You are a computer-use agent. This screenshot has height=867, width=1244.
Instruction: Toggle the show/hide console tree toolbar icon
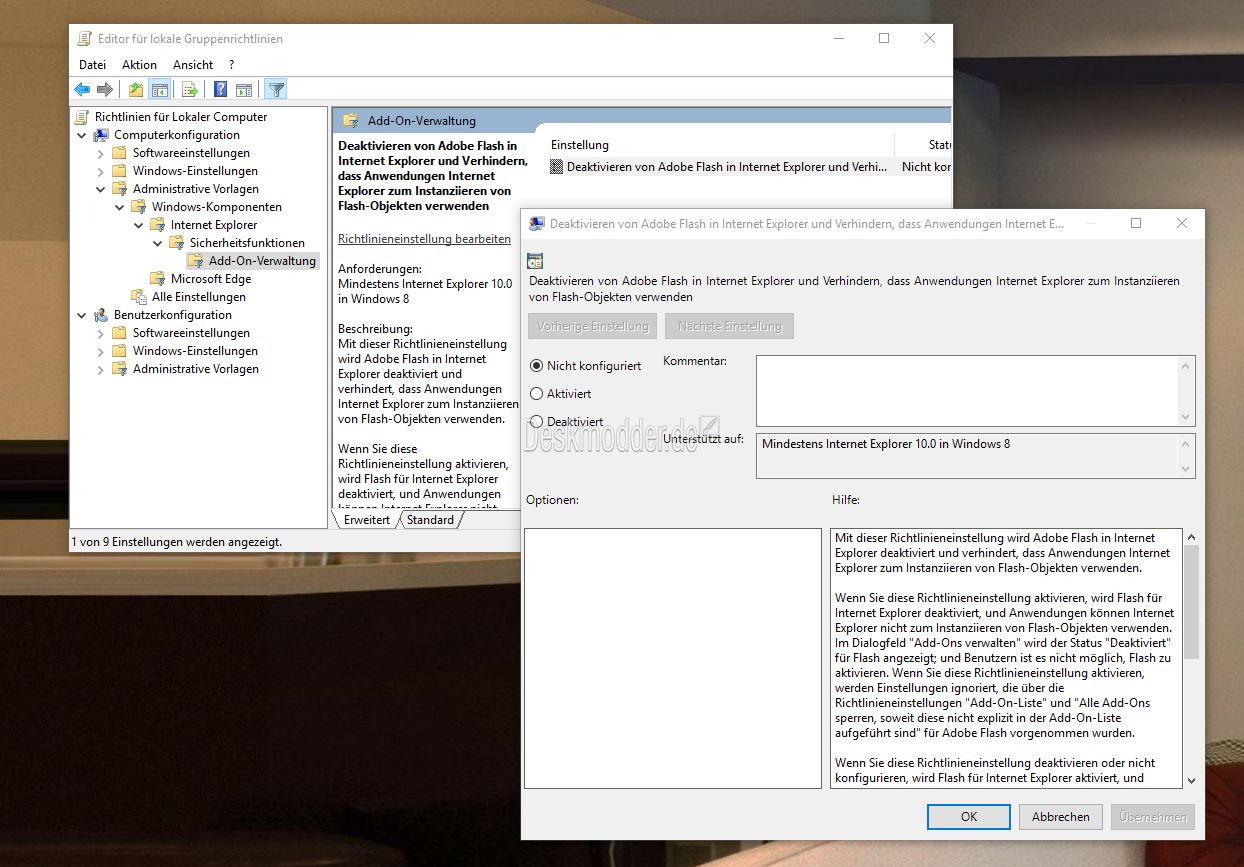point(159,90)
